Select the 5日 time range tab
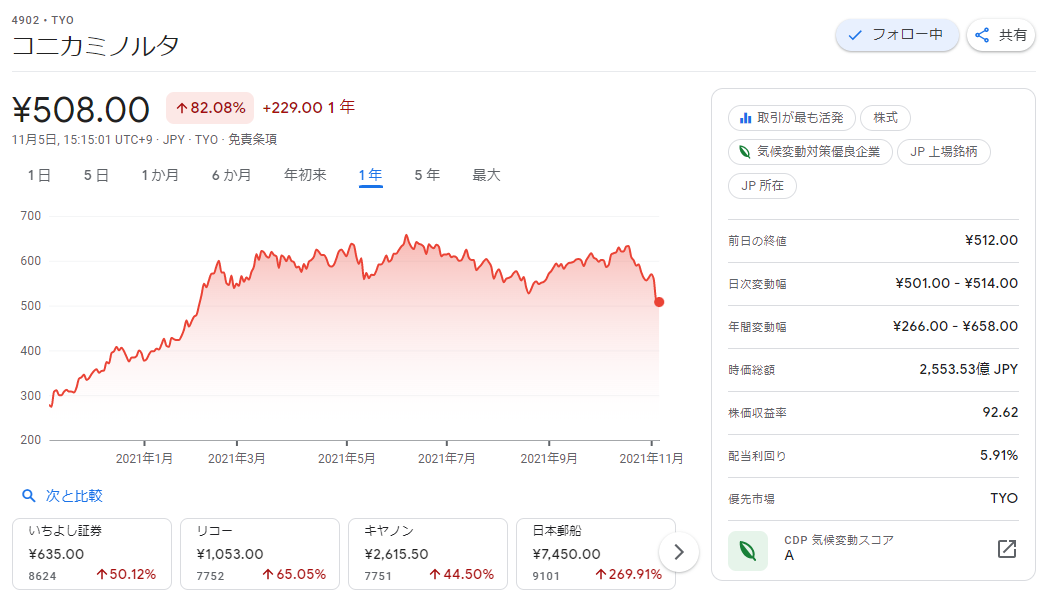1048x595 pixels. pyautogui.click(x=96, y=175)
